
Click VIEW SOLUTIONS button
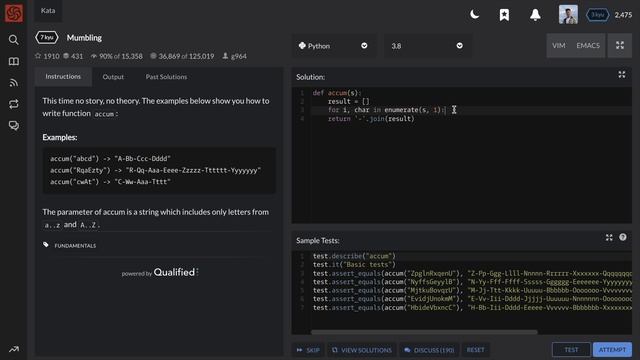click(x=362, y=350)
